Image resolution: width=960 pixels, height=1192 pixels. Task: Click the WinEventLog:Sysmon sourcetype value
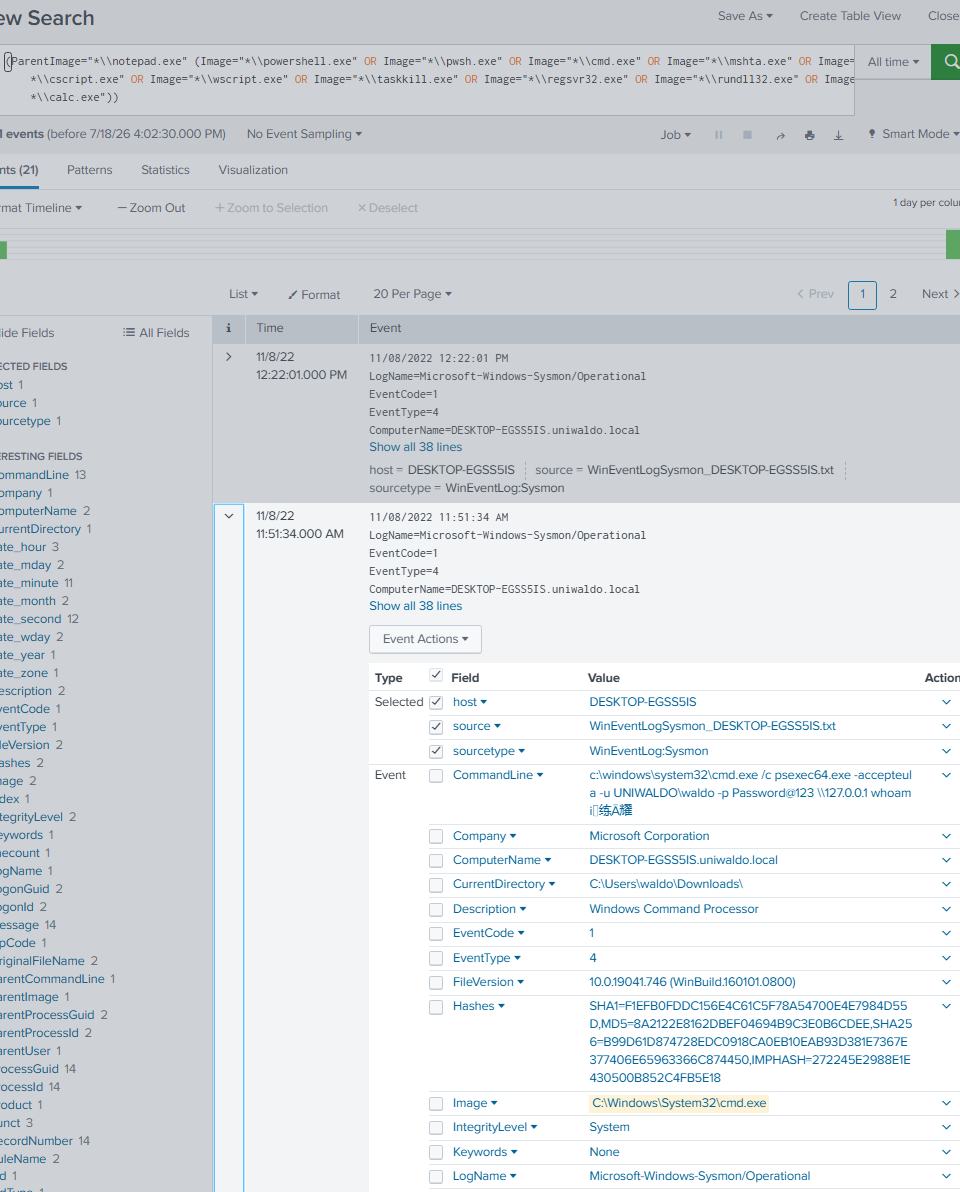[x=648, y=751]
